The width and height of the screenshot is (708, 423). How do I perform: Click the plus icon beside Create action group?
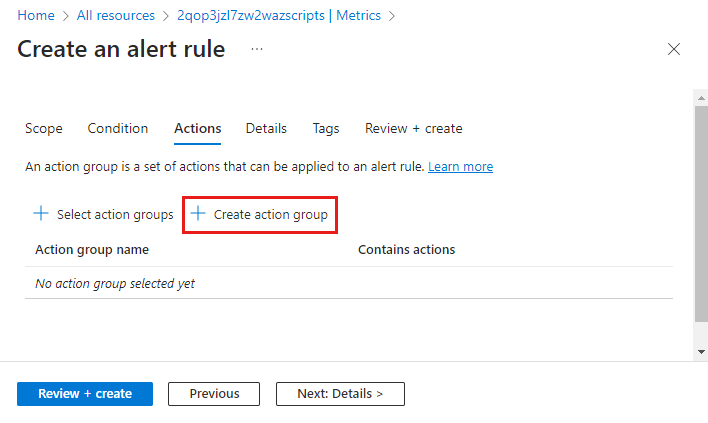[198, 213]
